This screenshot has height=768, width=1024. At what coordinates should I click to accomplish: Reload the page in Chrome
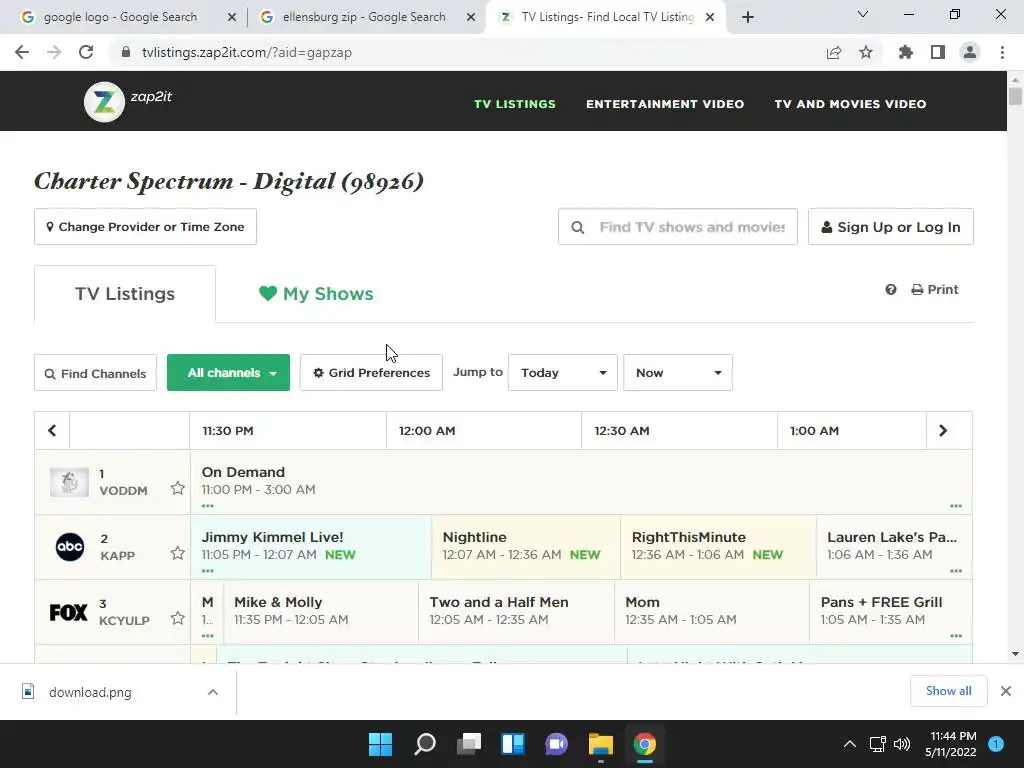coord(86,52)
